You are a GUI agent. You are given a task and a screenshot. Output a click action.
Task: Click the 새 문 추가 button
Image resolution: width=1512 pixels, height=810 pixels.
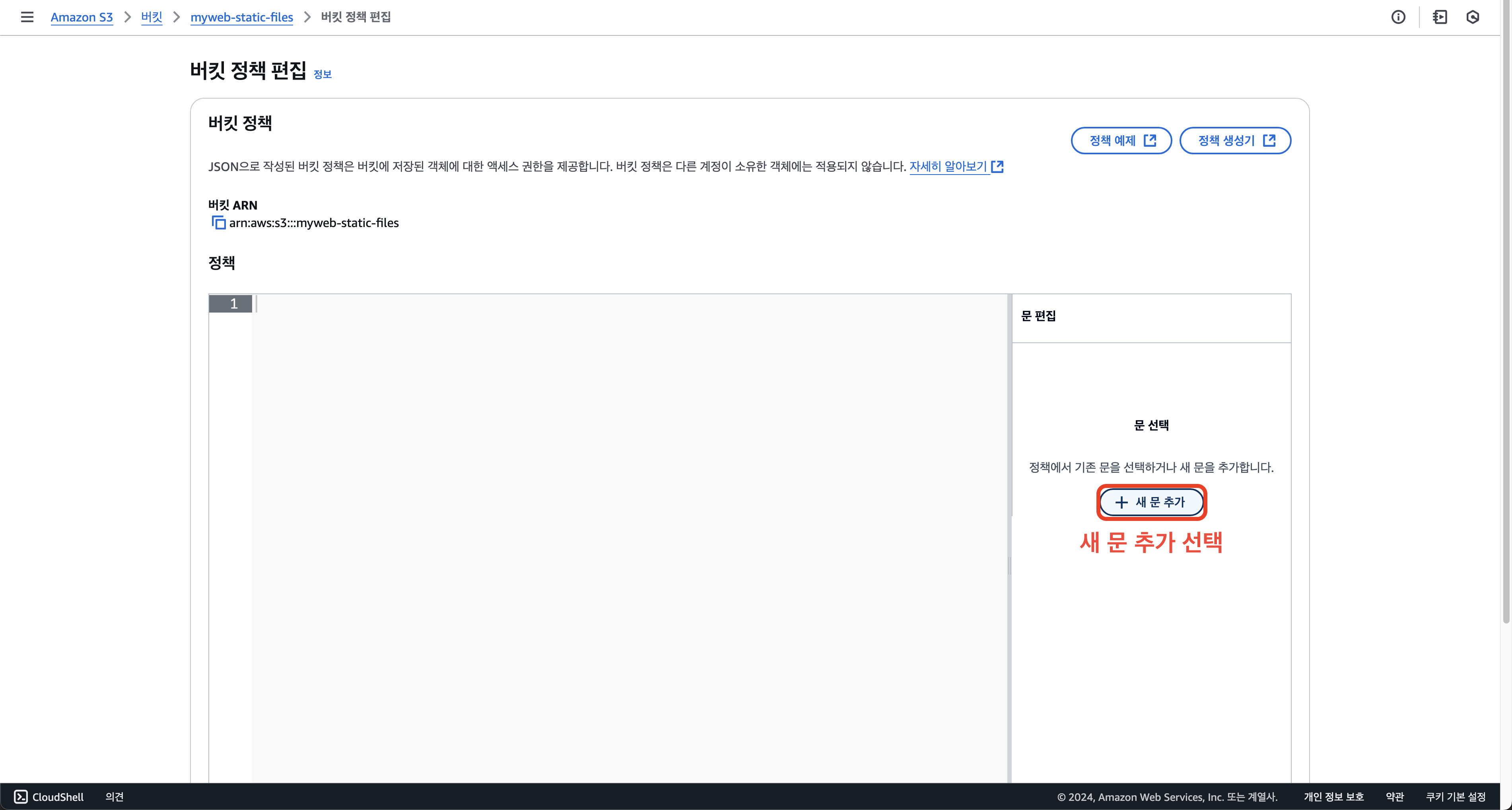click(1151, 502)
